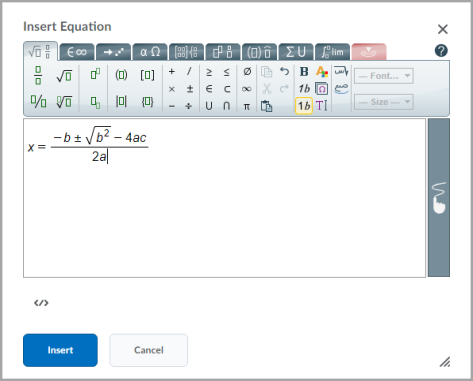
Task: Toggle the highlighted auto-italic 1b button
Action: click(304, 106)
